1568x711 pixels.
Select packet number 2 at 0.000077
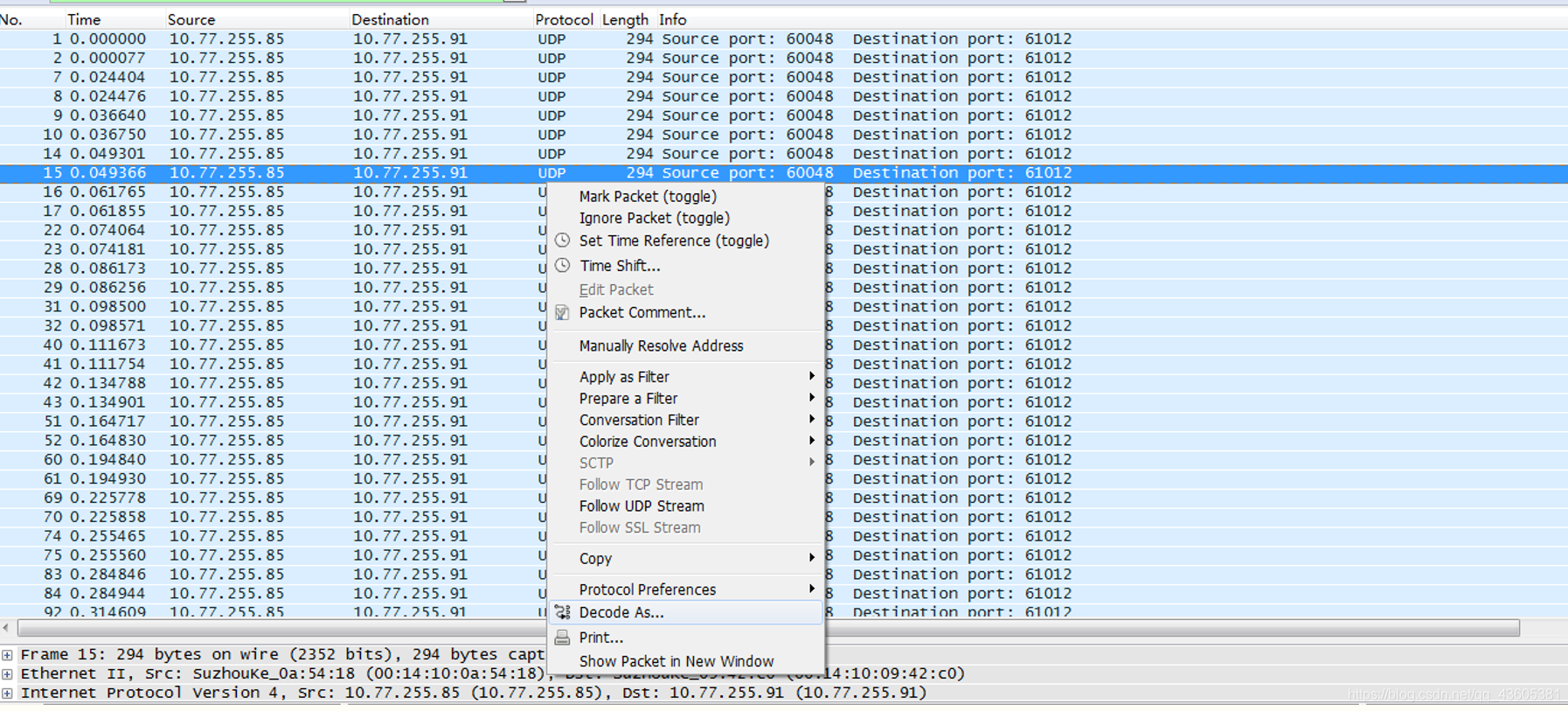point(784,58)
